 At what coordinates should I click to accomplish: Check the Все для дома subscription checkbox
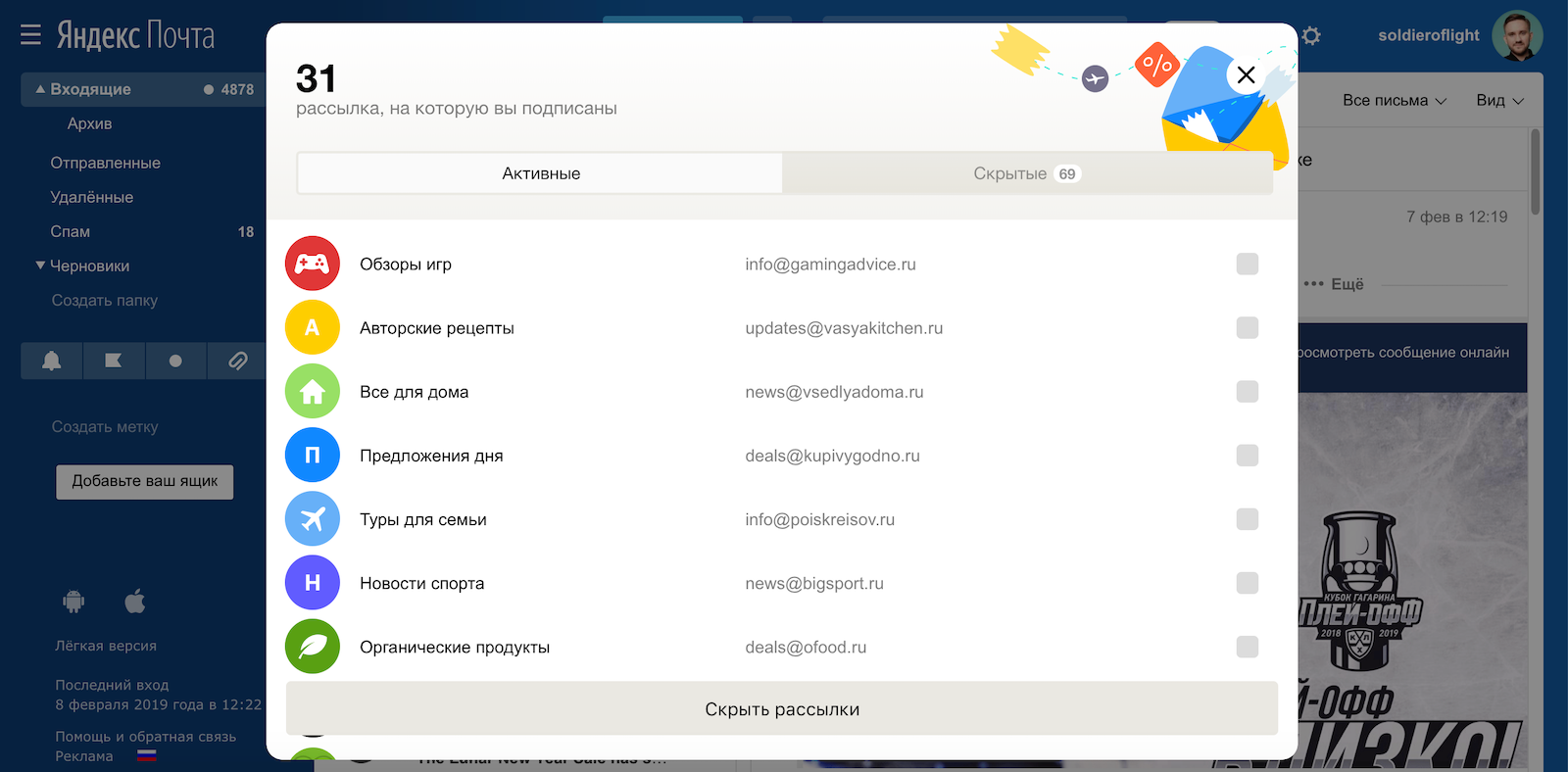pos(1248,391)
